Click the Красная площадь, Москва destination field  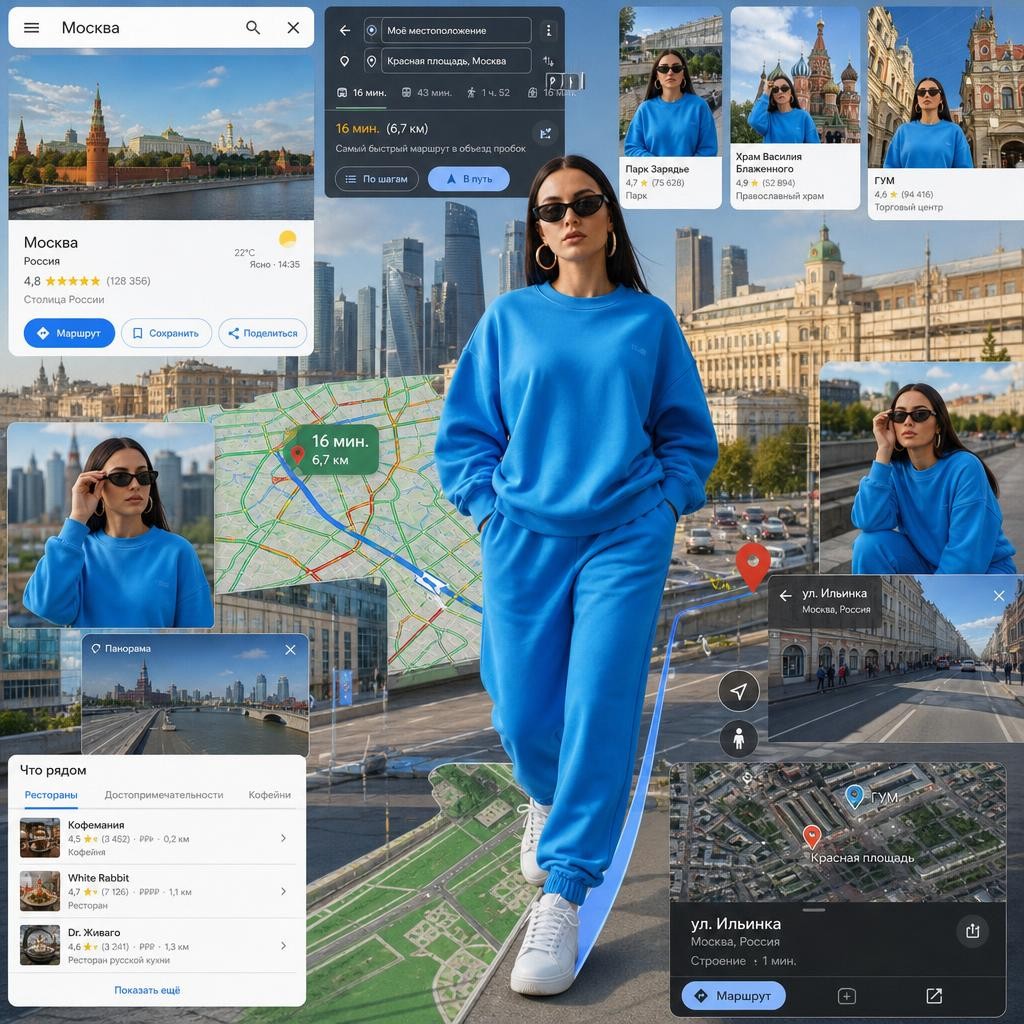pyautogui.click(x=456, y=61)
